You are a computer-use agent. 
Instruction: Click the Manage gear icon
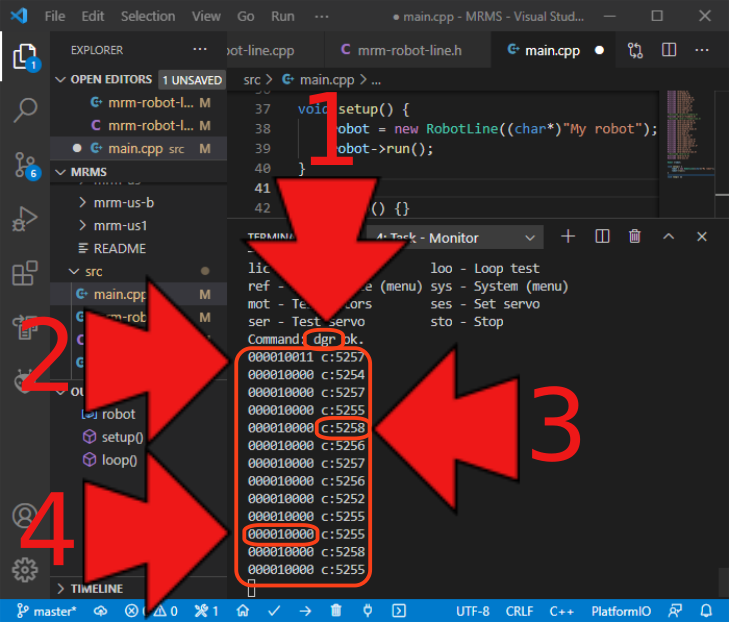[25, 569]
